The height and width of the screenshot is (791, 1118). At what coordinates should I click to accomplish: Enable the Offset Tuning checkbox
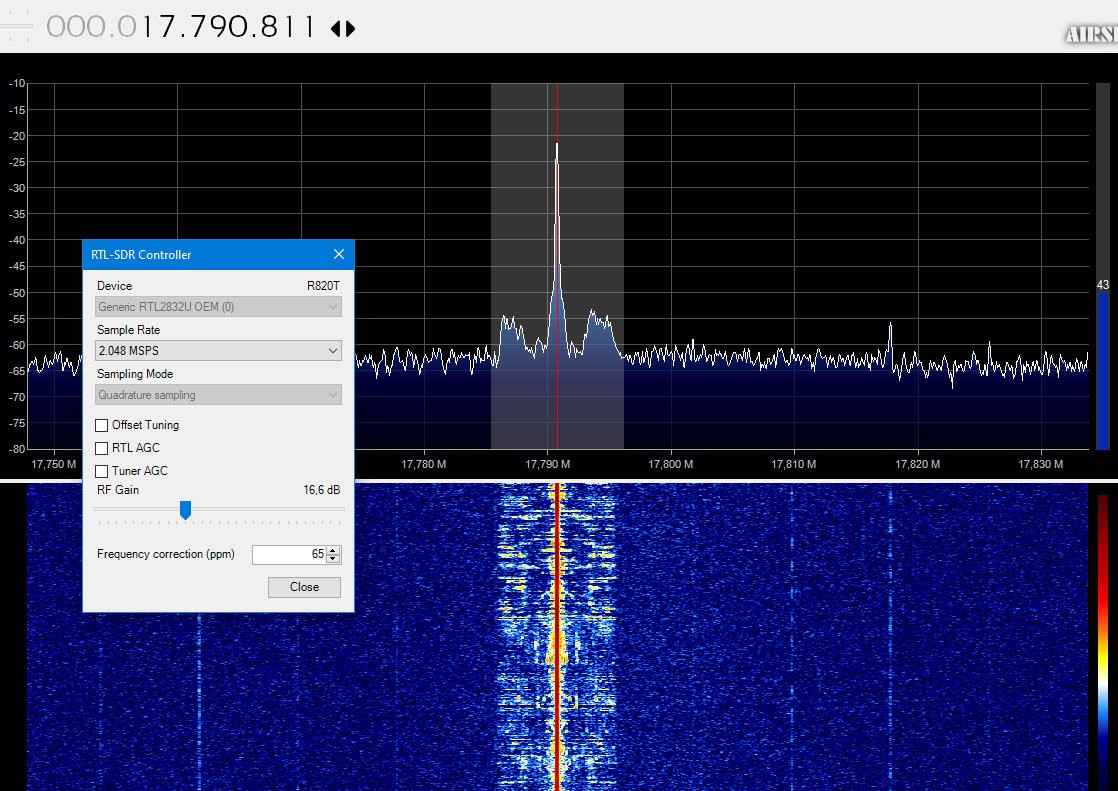pos(101,425)
